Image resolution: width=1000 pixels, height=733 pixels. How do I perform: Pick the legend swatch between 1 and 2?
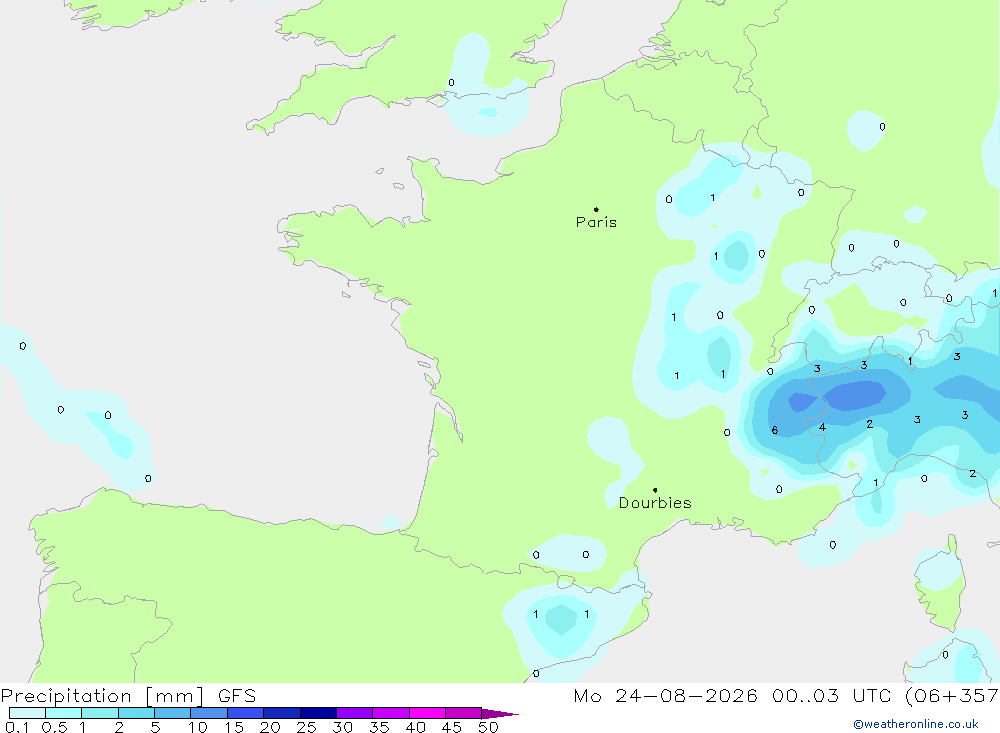(100, 713)
